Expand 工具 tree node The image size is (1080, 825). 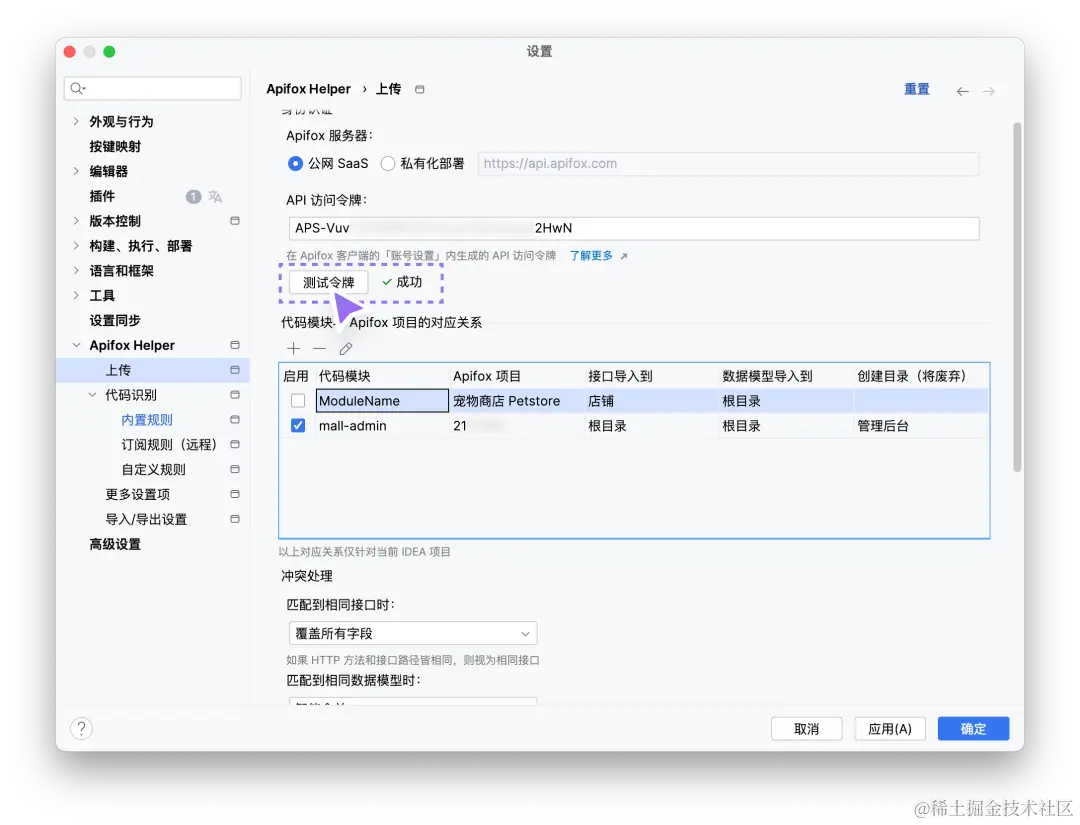(76, 295)
